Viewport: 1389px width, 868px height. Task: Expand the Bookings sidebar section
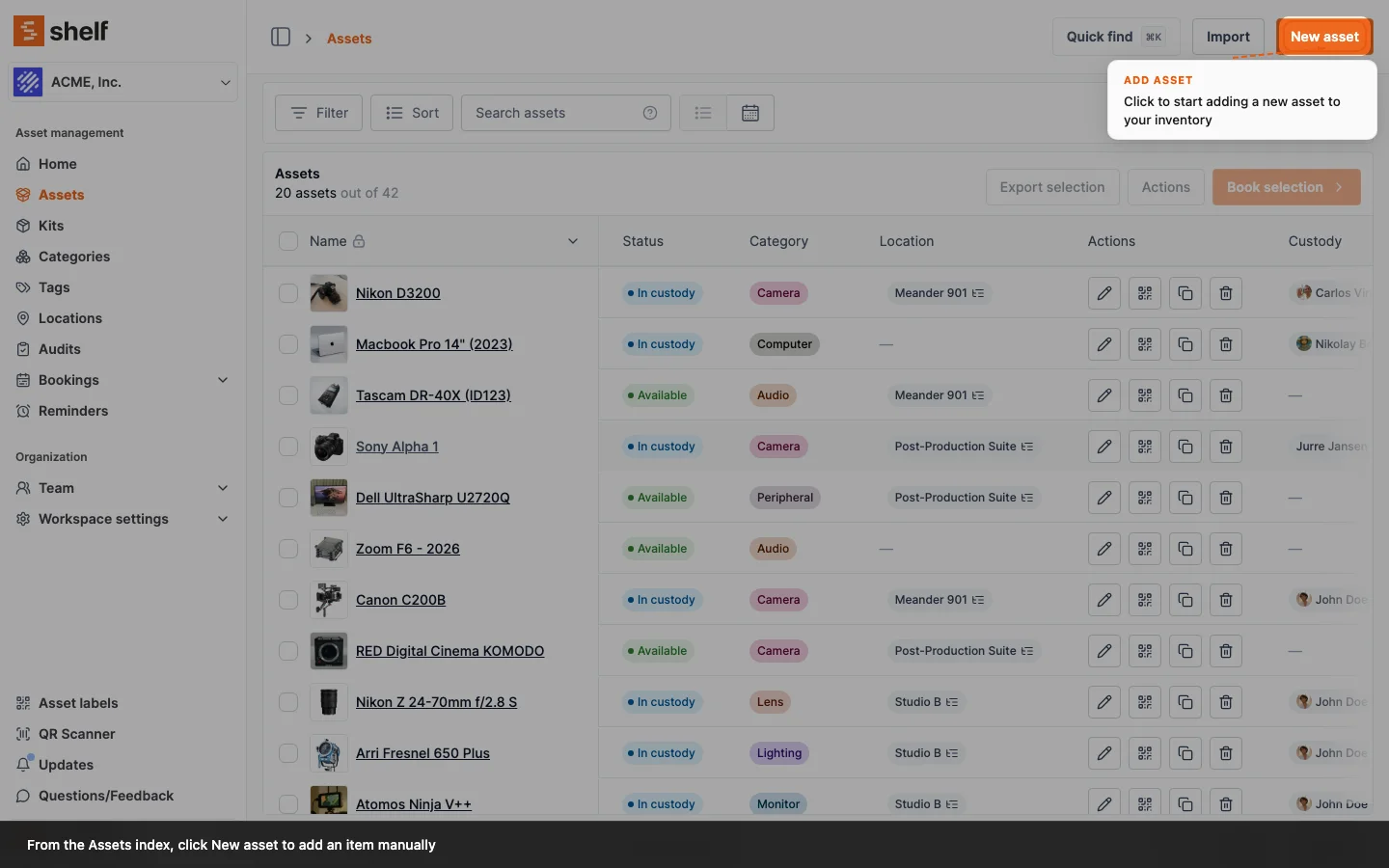[x=223, y=380]
